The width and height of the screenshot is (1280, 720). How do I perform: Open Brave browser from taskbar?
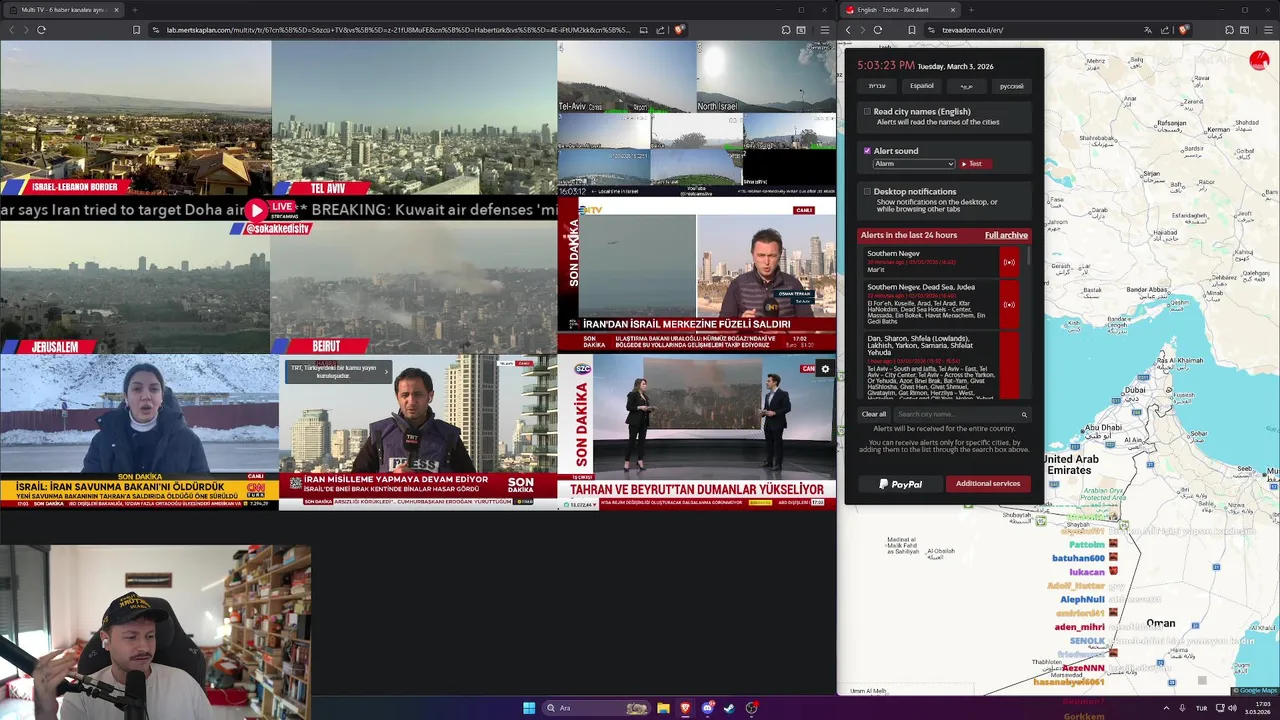685,708
